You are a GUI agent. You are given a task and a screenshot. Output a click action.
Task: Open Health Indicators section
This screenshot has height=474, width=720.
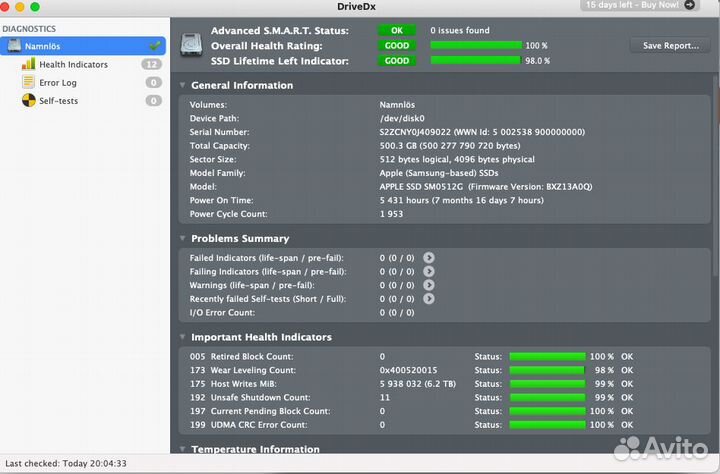(x=73, y=64)
